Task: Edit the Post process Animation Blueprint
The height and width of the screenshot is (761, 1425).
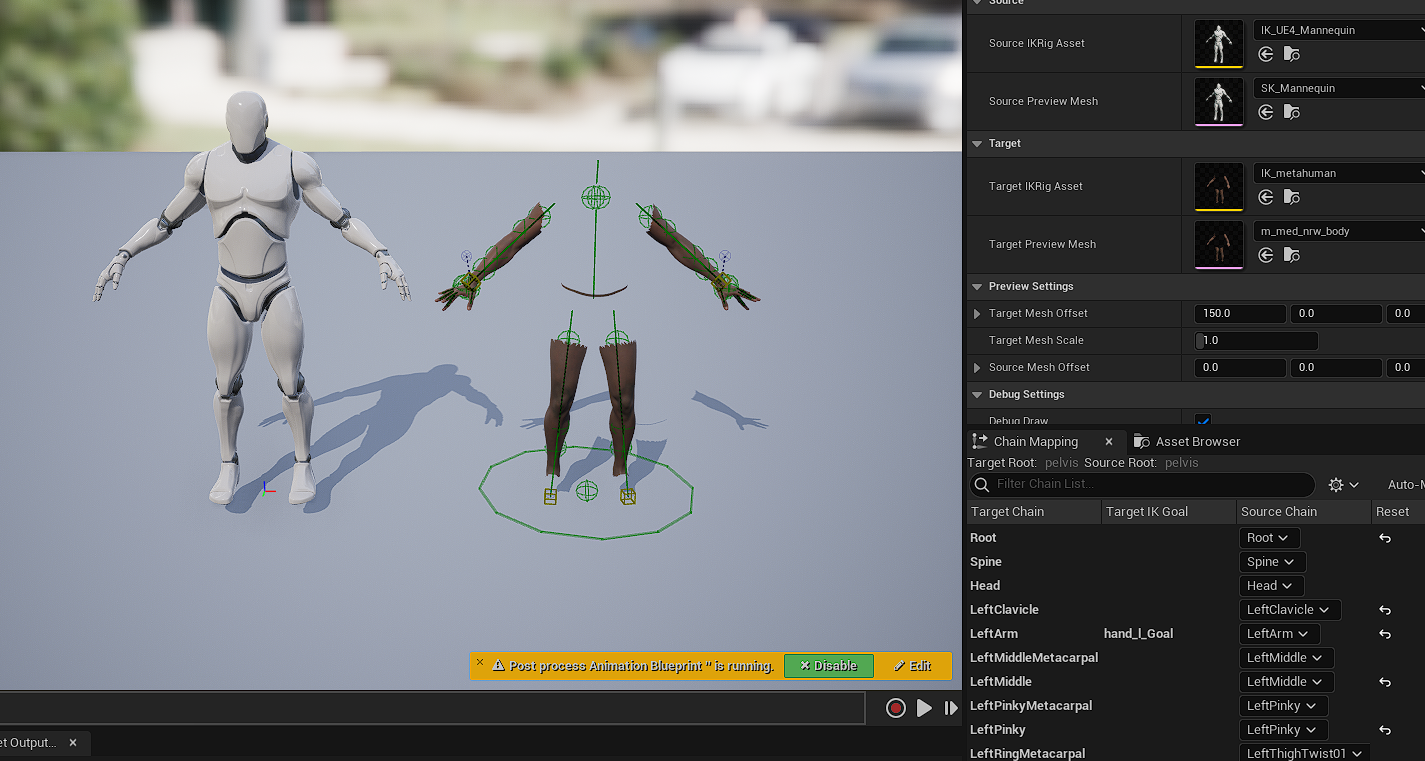Action: point(912,666)
